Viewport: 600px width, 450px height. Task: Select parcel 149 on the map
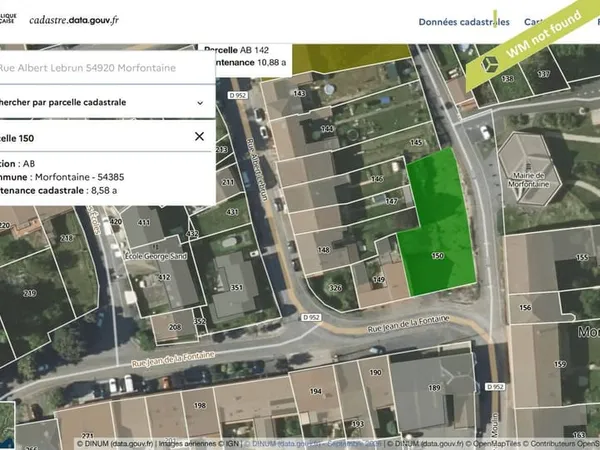pyautogui.click(x=378, y=279)
